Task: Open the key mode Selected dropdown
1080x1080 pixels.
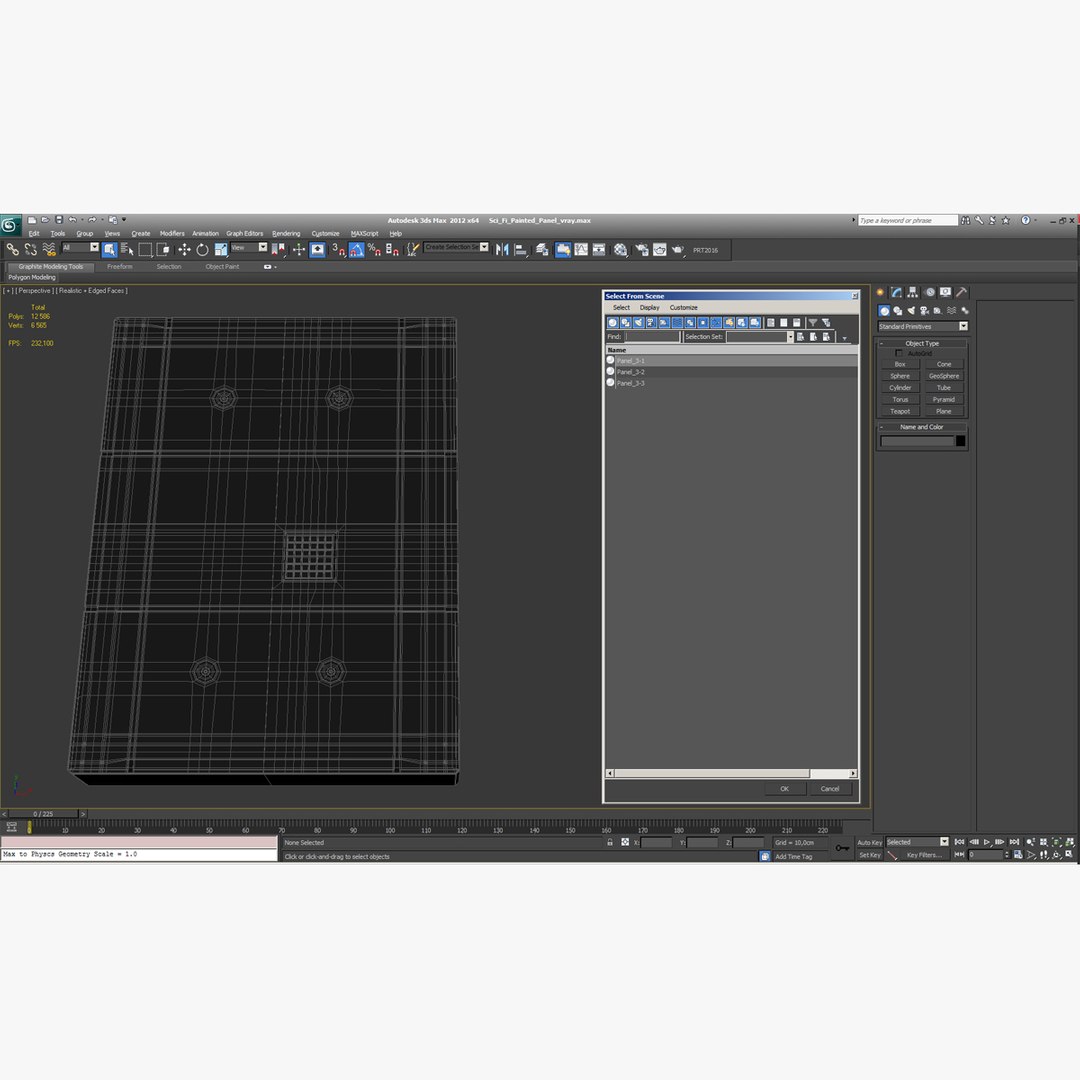Action: pos(917,842)
